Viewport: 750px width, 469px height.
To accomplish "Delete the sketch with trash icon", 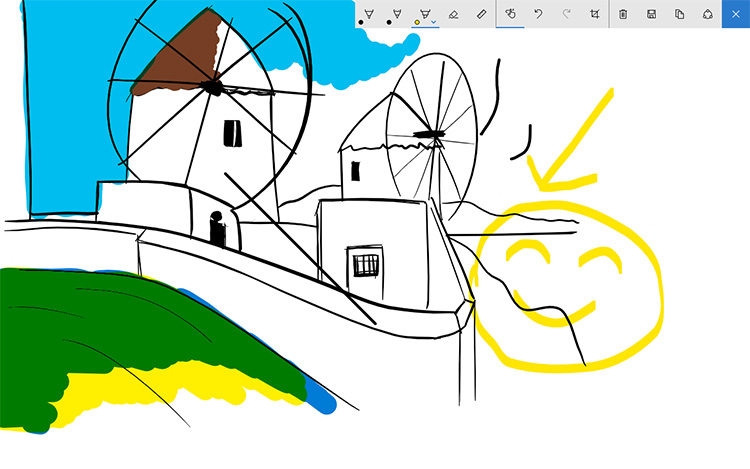I will 623,14.
